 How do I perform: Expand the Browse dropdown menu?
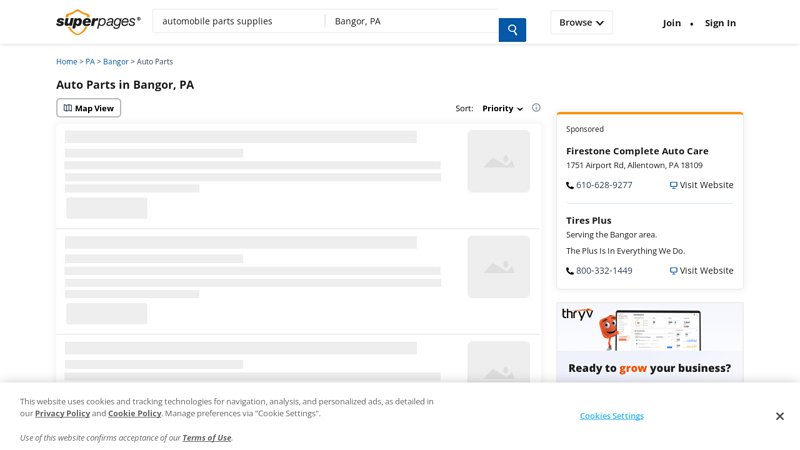[581, 23]
